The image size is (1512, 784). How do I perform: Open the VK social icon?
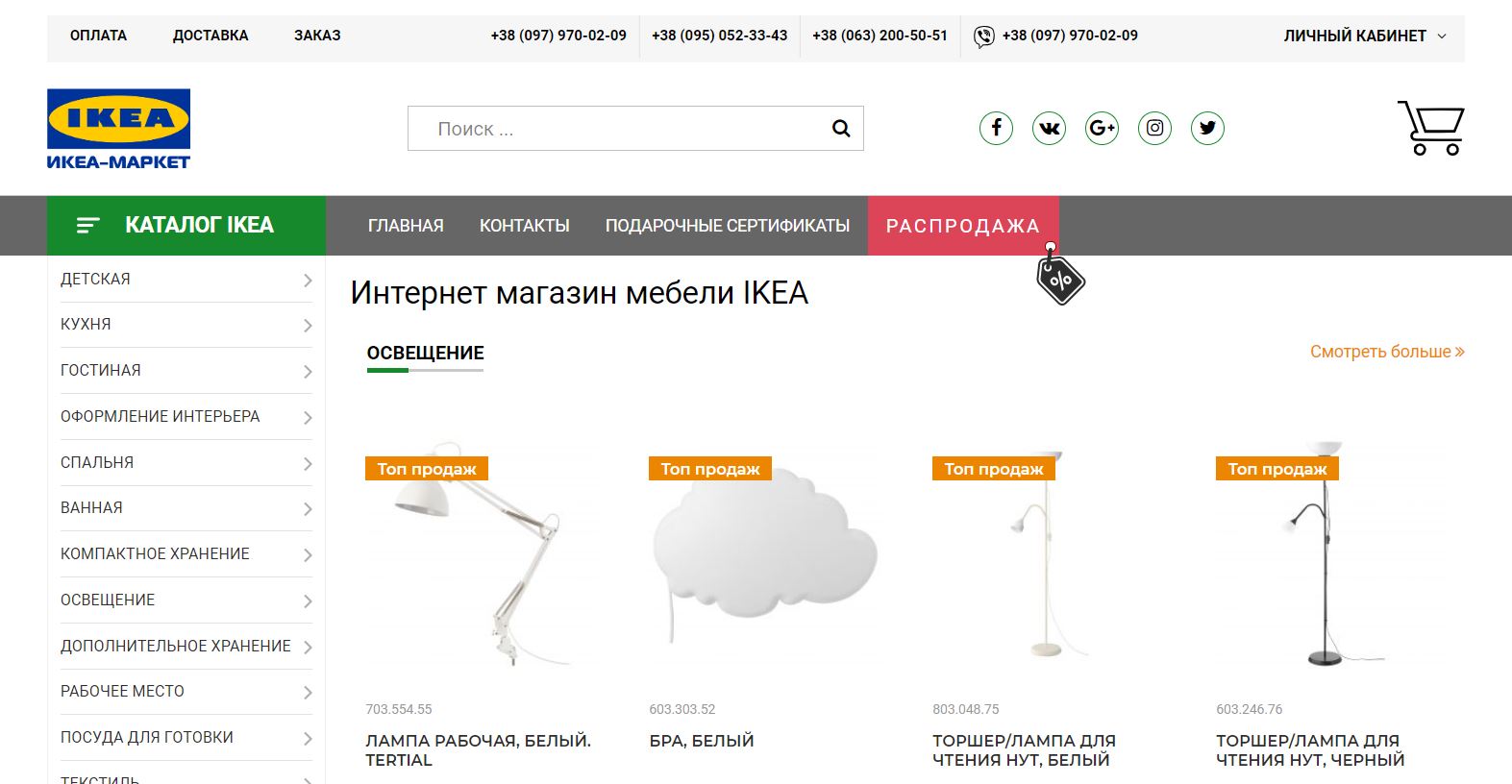pyautogui.click(x=1049, y=128)
